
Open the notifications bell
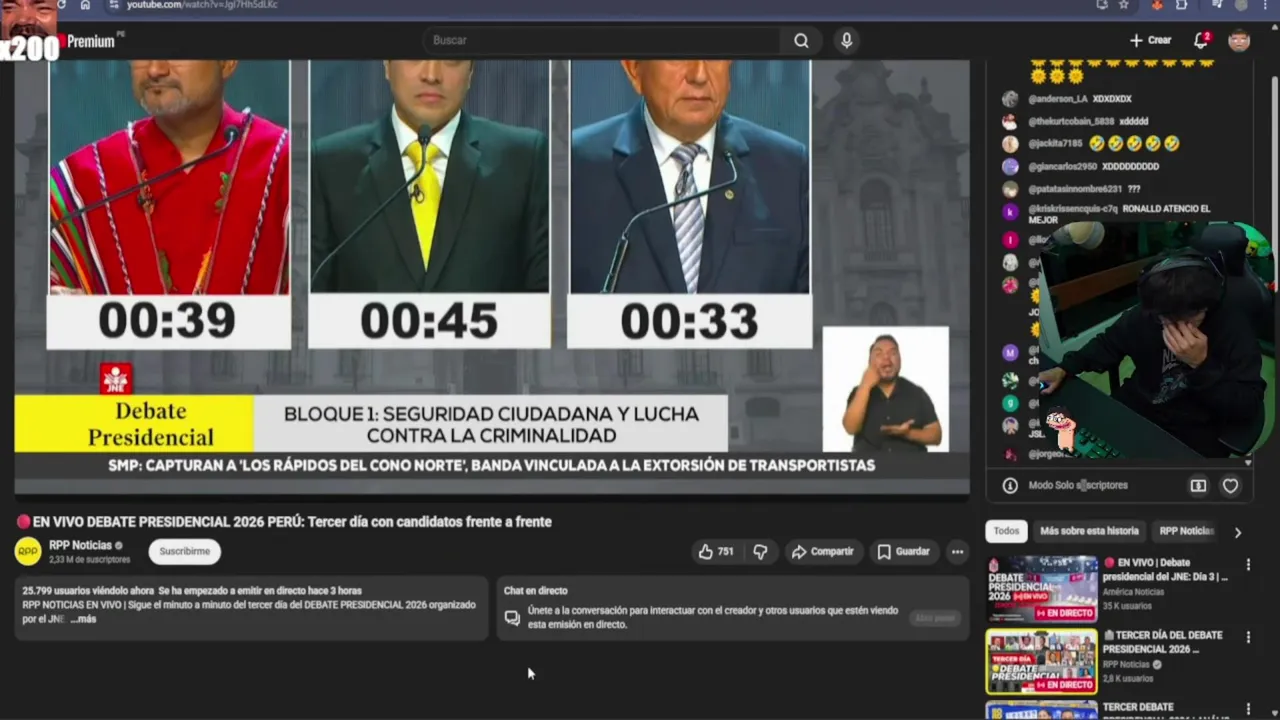click(x=1201, y=40)
